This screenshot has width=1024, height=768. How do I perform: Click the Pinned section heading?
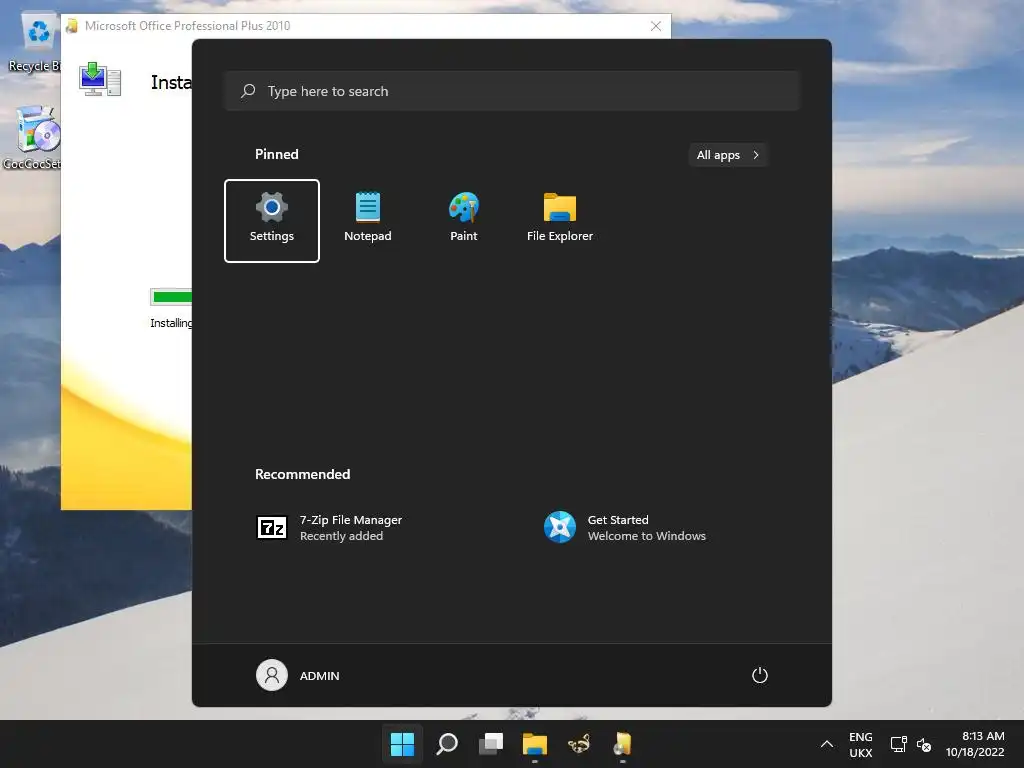(276, 154)
